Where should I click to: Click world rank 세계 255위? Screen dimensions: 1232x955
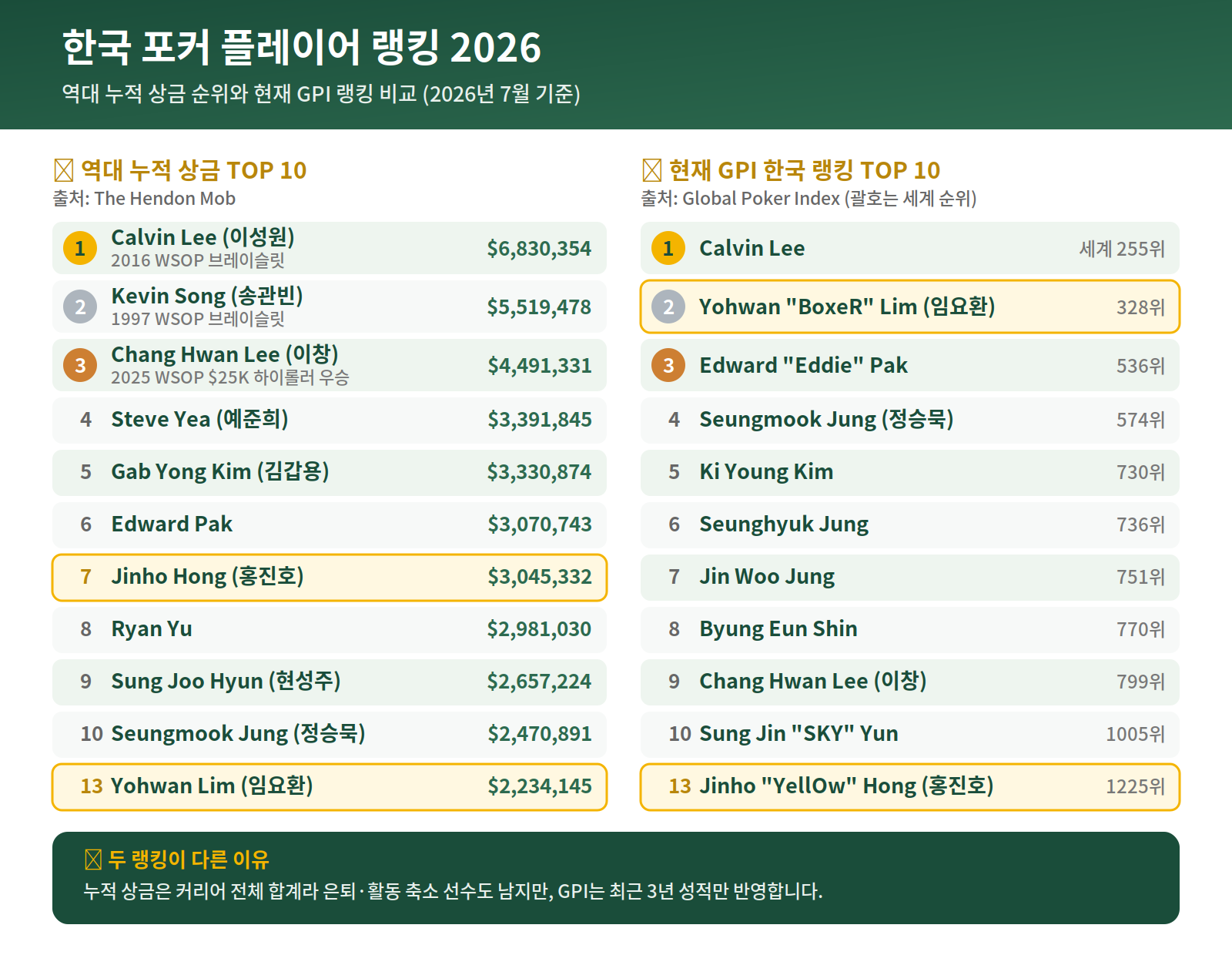tap(1122, 249)
